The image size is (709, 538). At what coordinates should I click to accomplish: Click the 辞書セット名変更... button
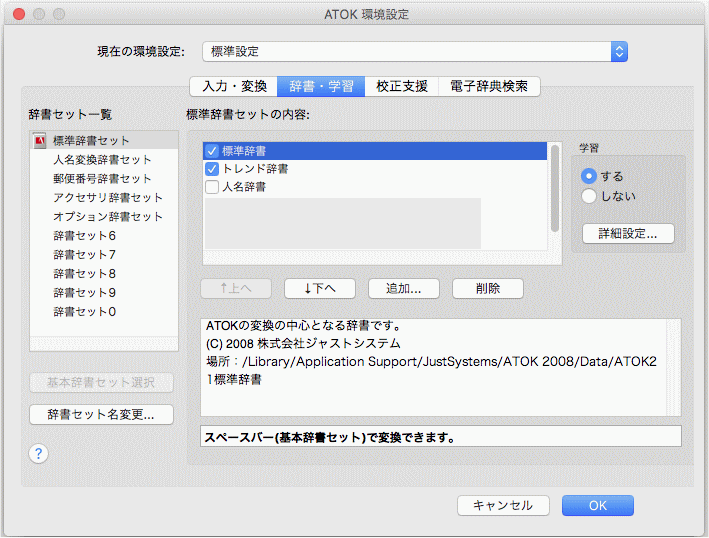[101, 415]
